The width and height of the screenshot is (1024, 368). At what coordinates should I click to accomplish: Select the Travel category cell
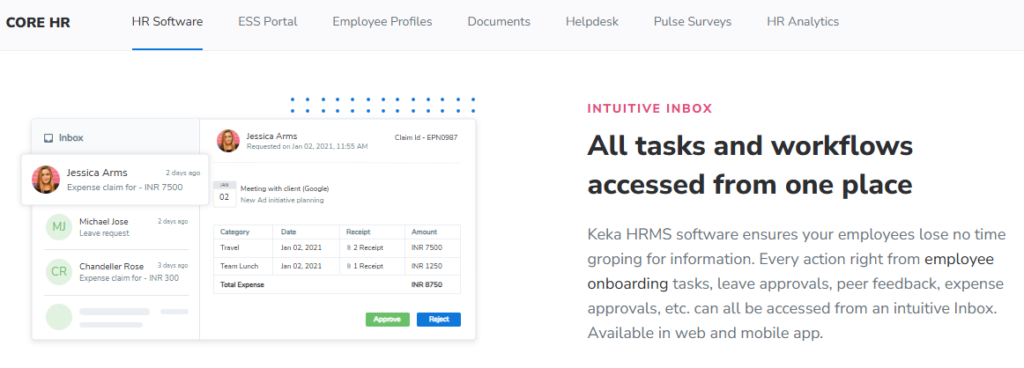click(230, 248)
